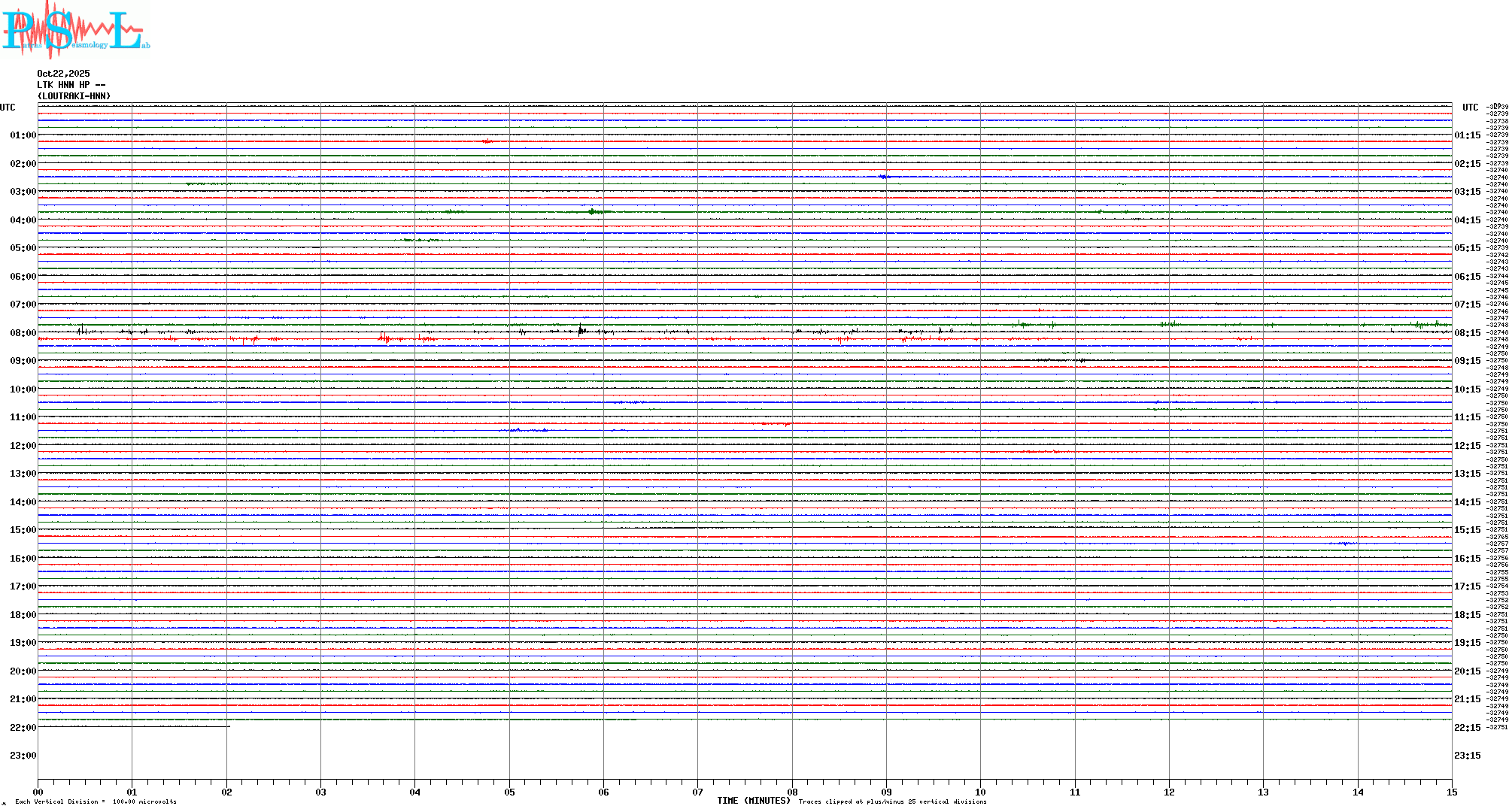The width and height of the screenshot is (1512, 812).
Task: Click the Each Vertical Division scale note
Action: coord(96,801)
